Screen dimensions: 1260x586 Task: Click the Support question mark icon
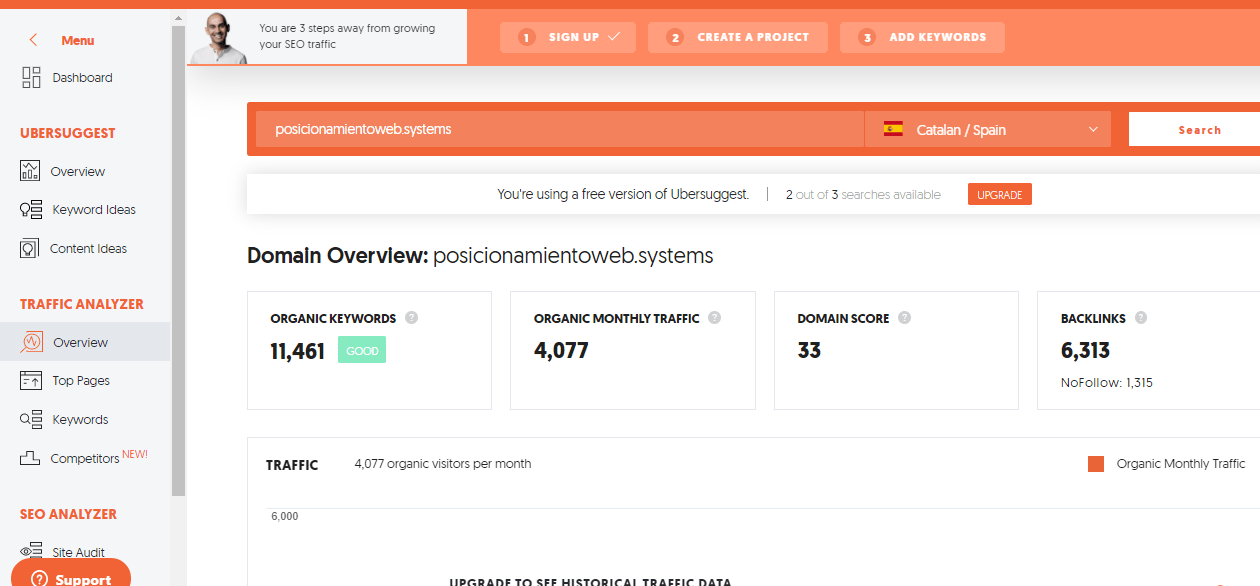[40, 579]
